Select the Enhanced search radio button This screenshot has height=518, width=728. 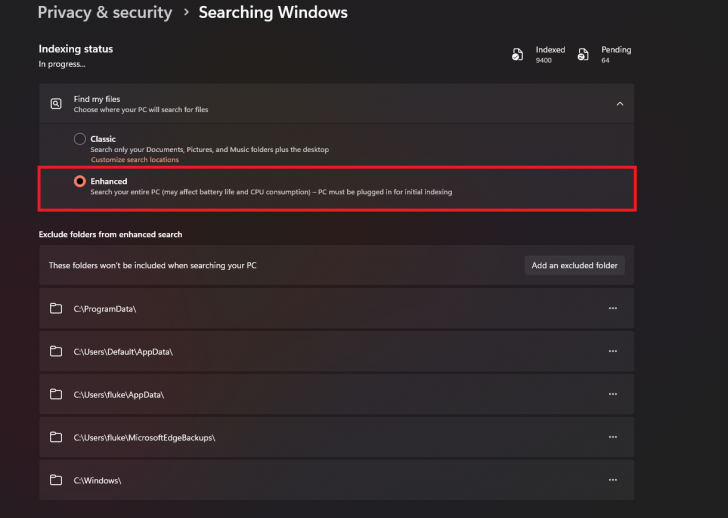[x=80, y=181]
